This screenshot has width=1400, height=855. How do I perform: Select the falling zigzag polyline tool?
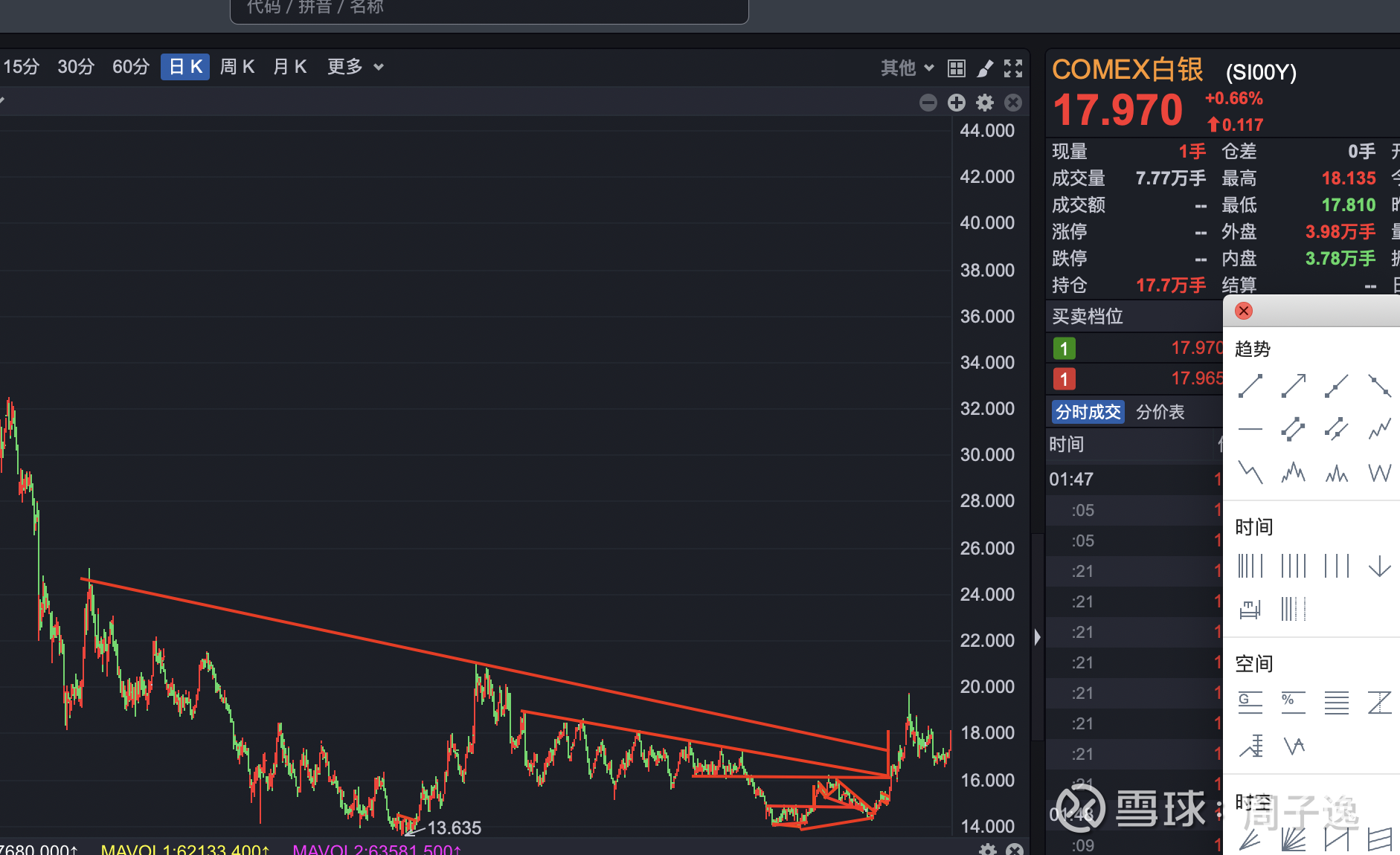pos(1250,472)
